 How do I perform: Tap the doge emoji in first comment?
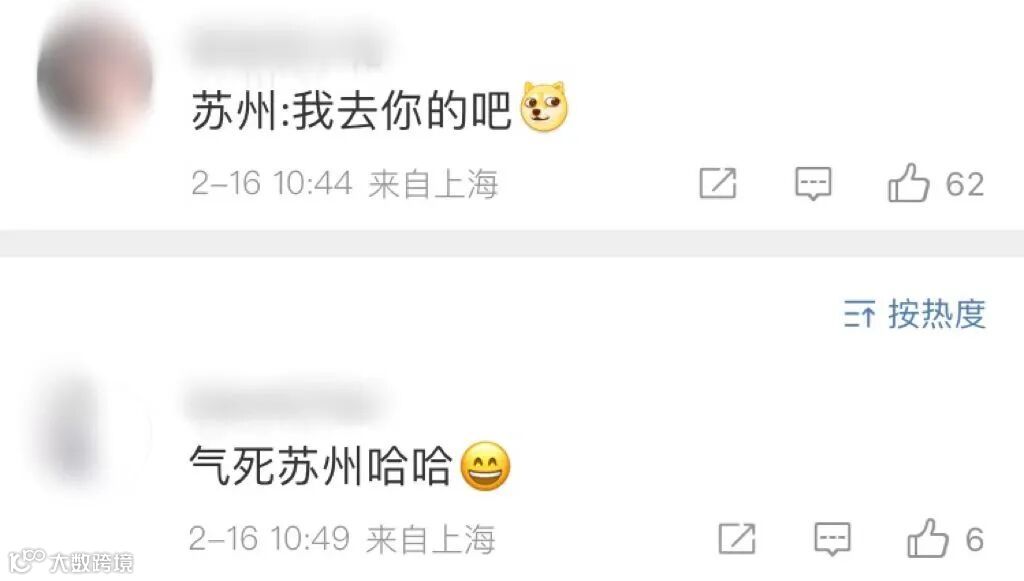544,106
